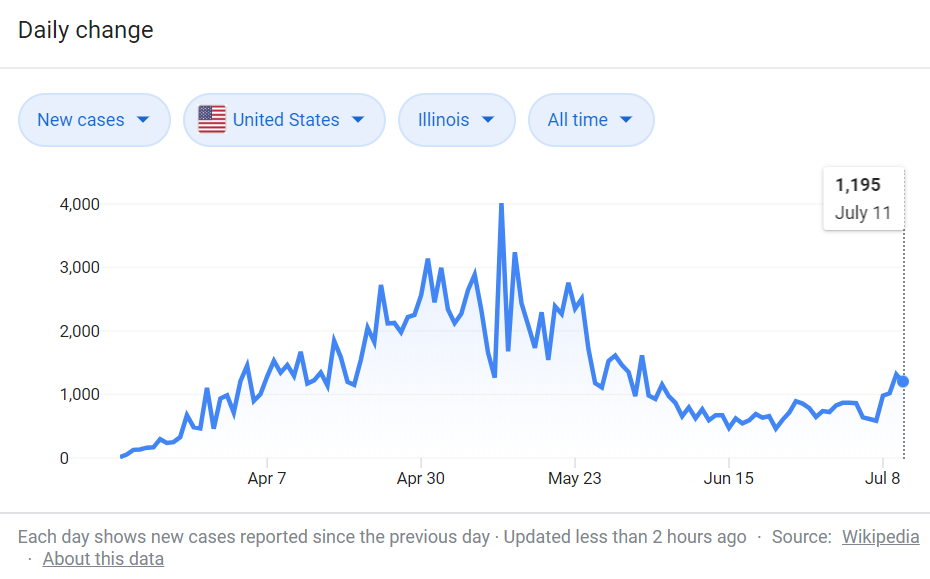Click the United States flag icon
This screenshot has width=930, height=579.
click(212, 120)
